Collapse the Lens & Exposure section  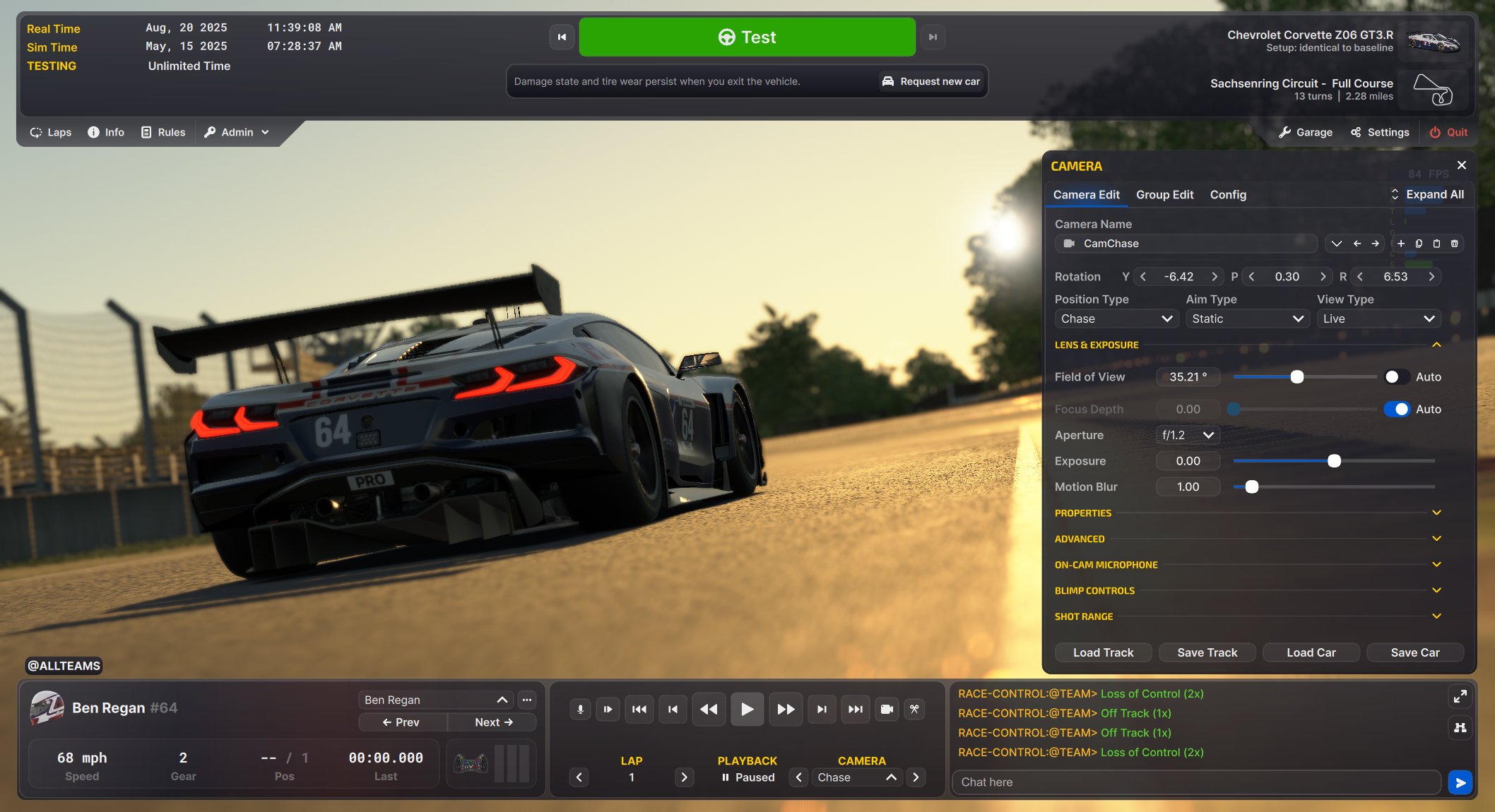point(1436,345)
